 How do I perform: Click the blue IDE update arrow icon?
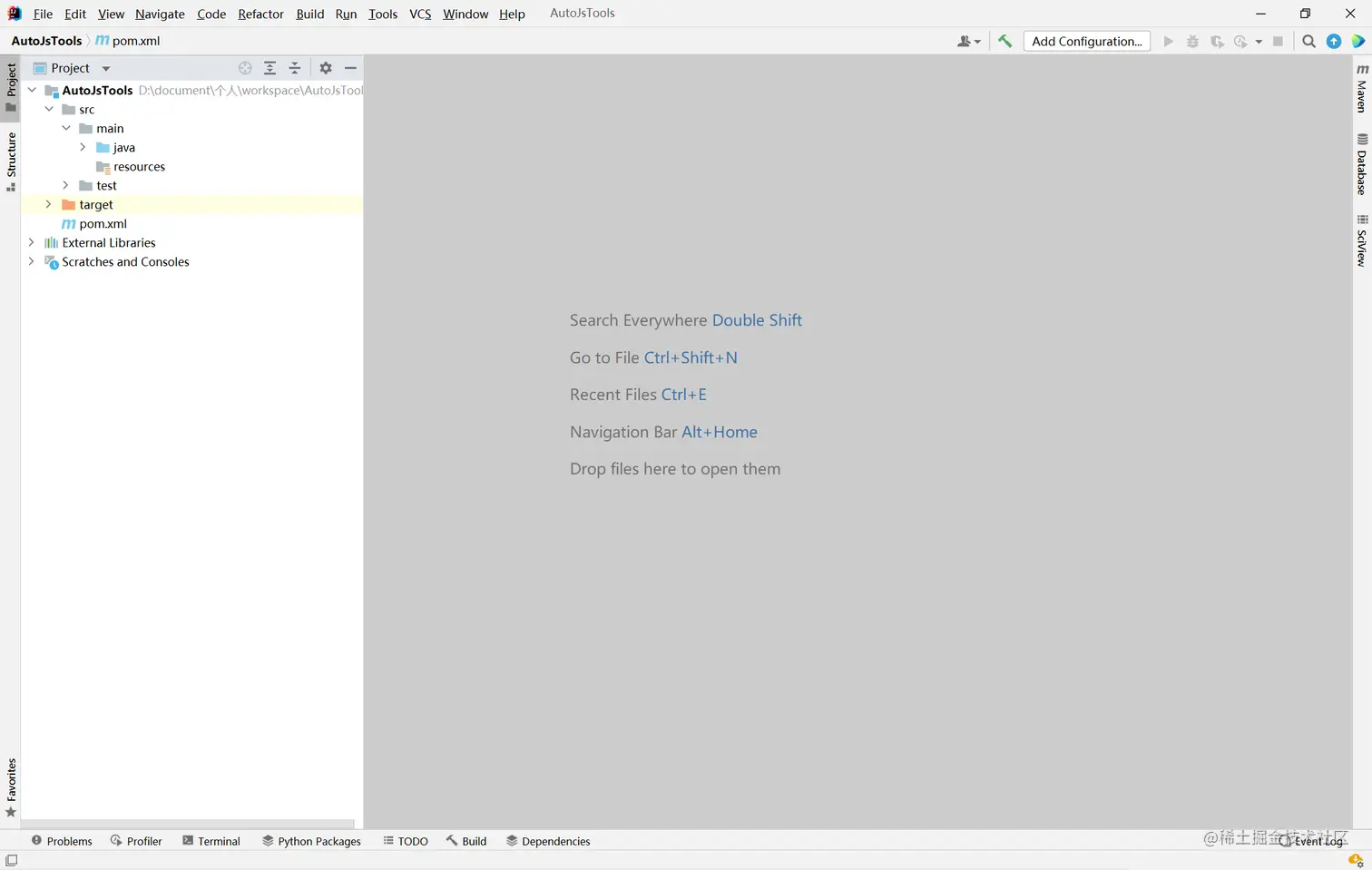[x=1334, y=42]
